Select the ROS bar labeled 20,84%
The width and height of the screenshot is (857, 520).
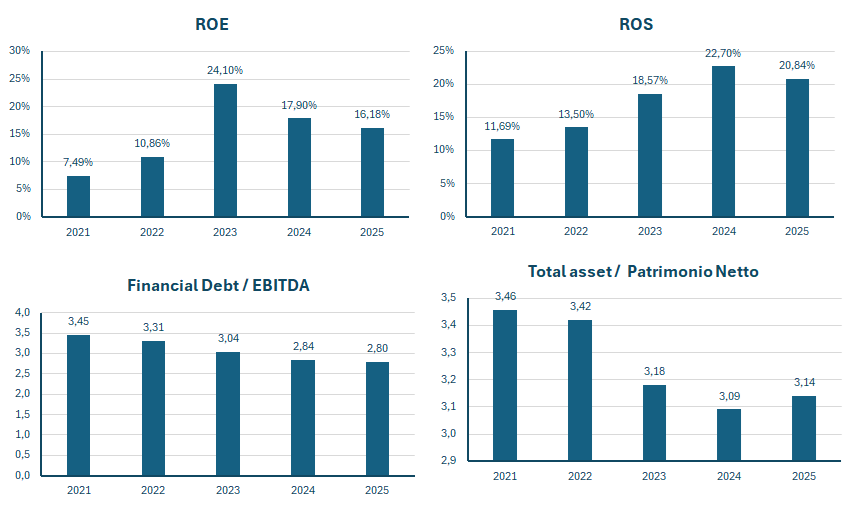797,148
